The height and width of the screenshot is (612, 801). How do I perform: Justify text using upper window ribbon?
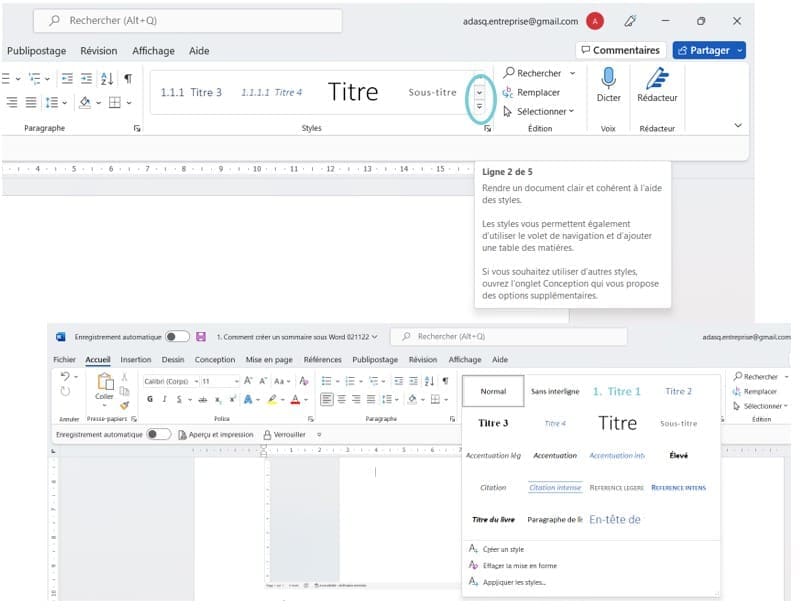(31, 103)
